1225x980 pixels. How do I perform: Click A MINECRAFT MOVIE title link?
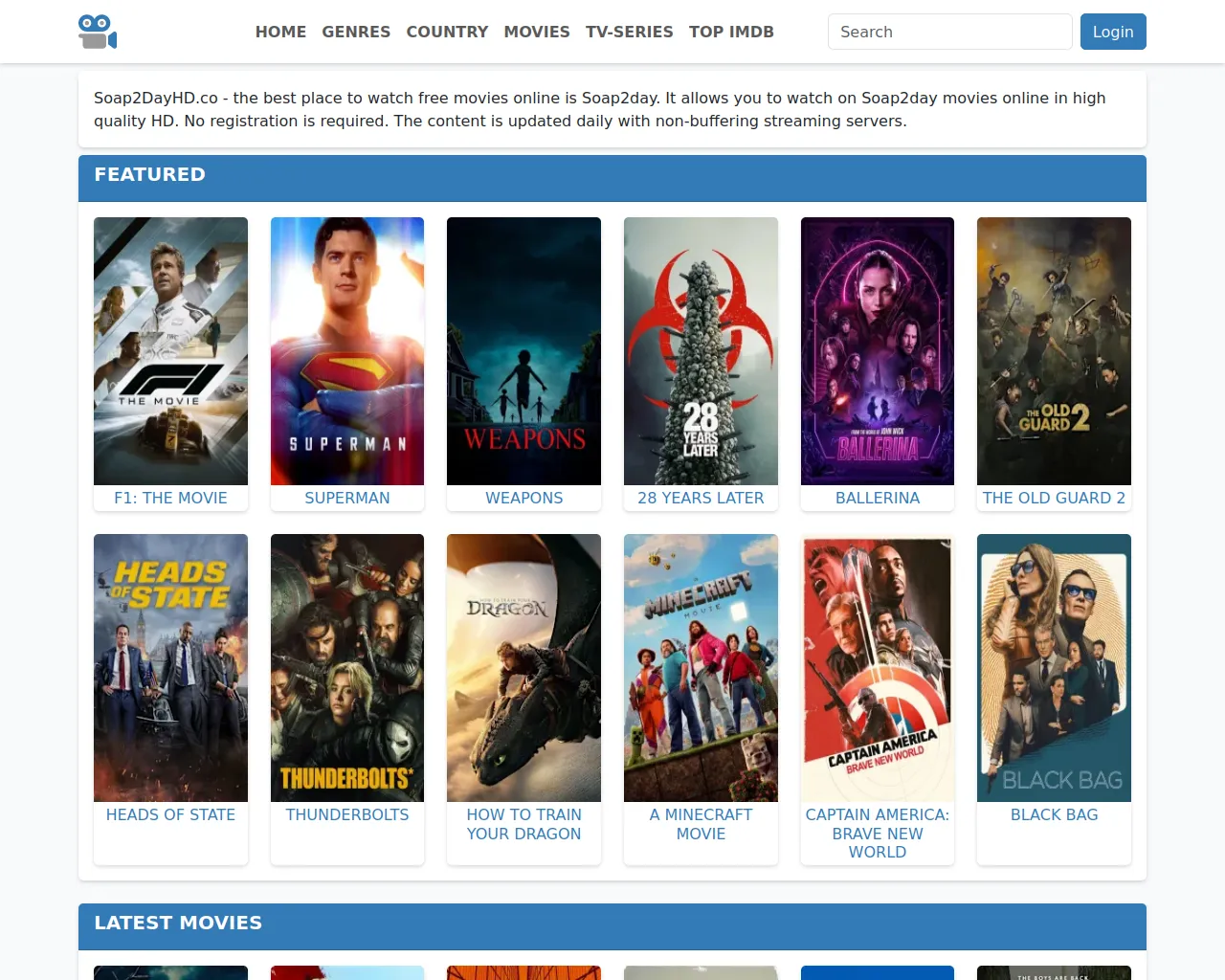701,824
